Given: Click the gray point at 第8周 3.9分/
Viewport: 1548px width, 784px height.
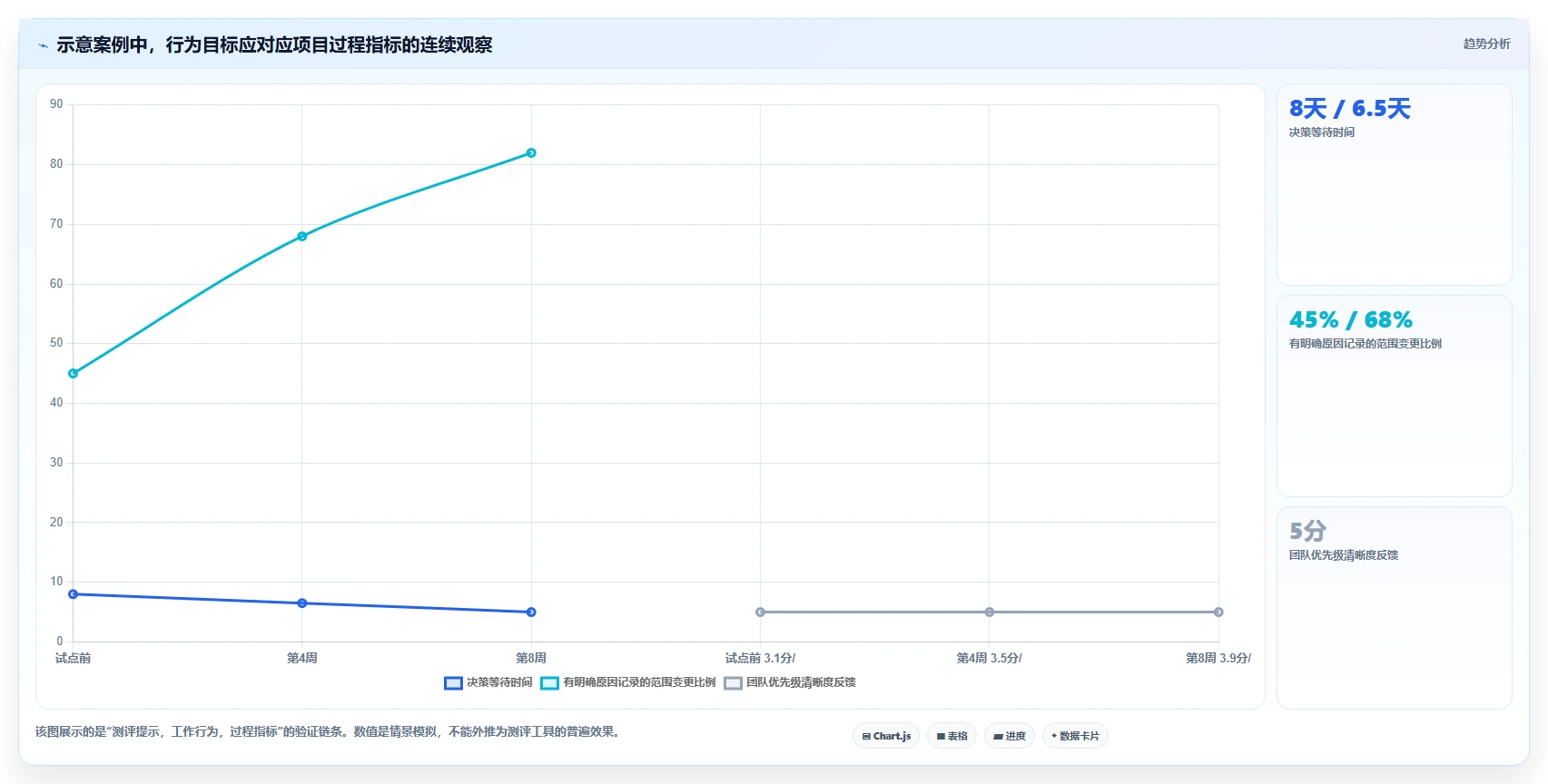Looking at the screenshot, I should click(x=1218, y=612).
